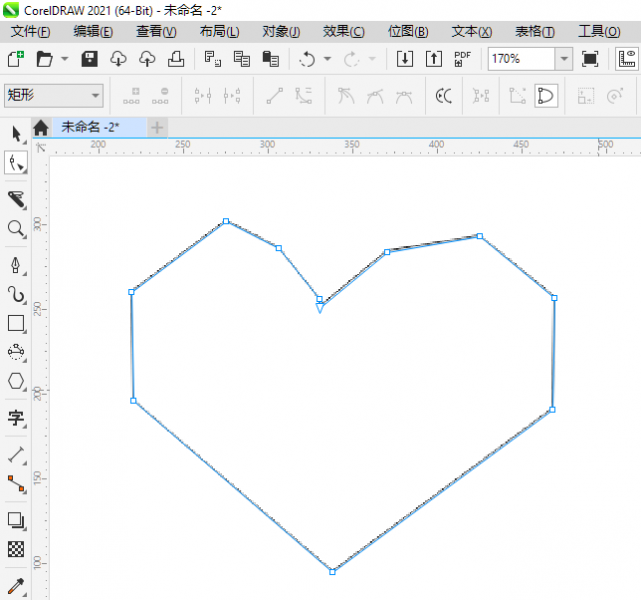Toggle full-screen preview button
641x600 pixels.
(590, 59)
